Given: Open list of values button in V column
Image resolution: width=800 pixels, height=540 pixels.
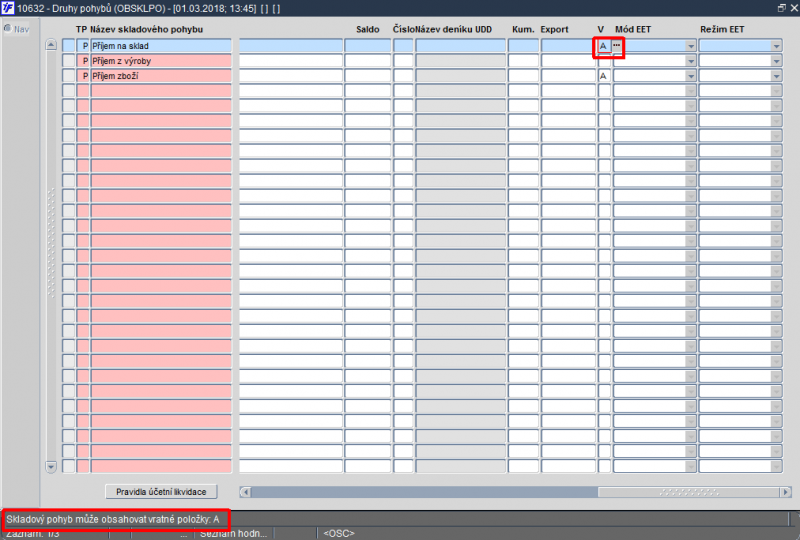Looking at the screenshot, I should tap(616, 45).
